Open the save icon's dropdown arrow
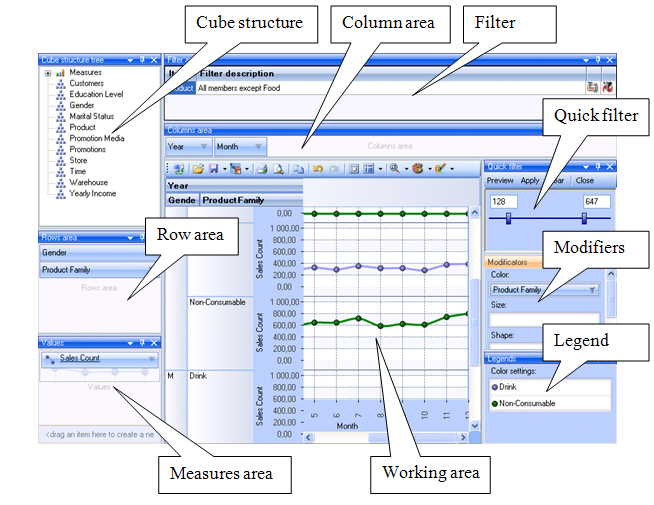654x505 pixels. pyautogui.click(x=224, y=169)
